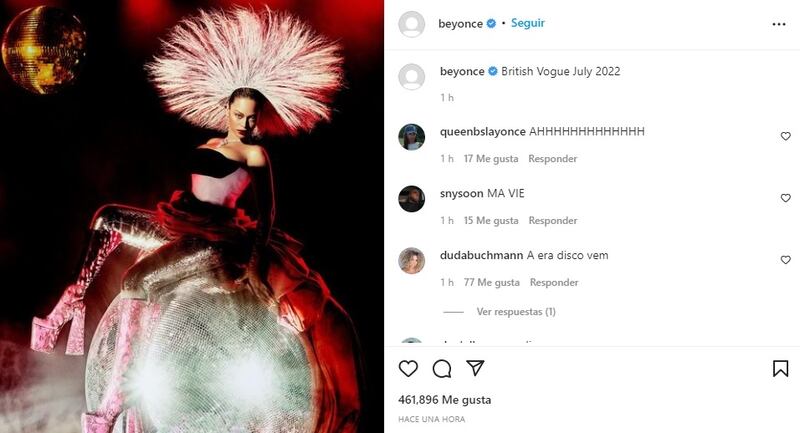This screenshot has width=800, height=433.
Task: Click the British Vogue post photo
Action: pos(192,216)
